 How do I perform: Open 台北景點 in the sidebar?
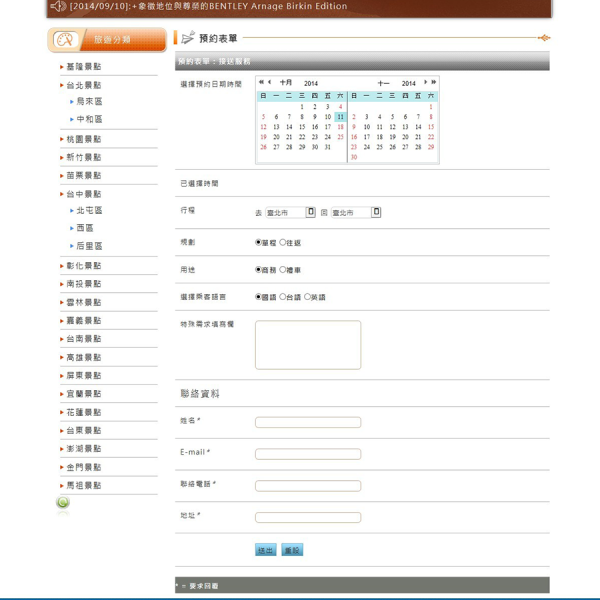click(84, 85)
